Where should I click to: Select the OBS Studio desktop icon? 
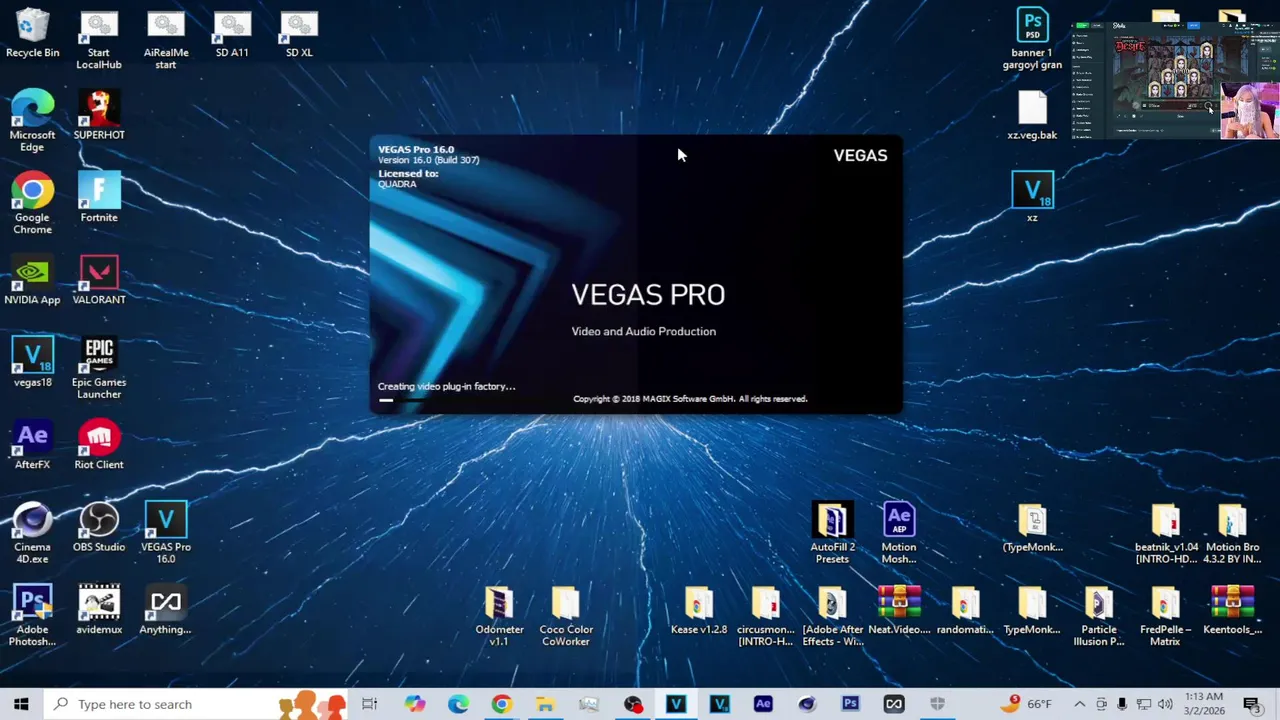click(x=99, y=527)
